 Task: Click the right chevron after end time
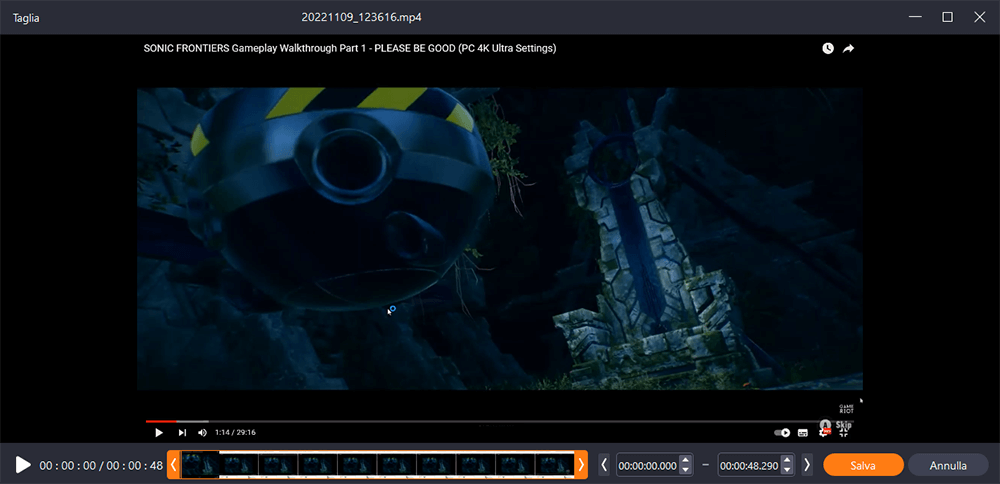pyautogui.click(x=807, y=465)
